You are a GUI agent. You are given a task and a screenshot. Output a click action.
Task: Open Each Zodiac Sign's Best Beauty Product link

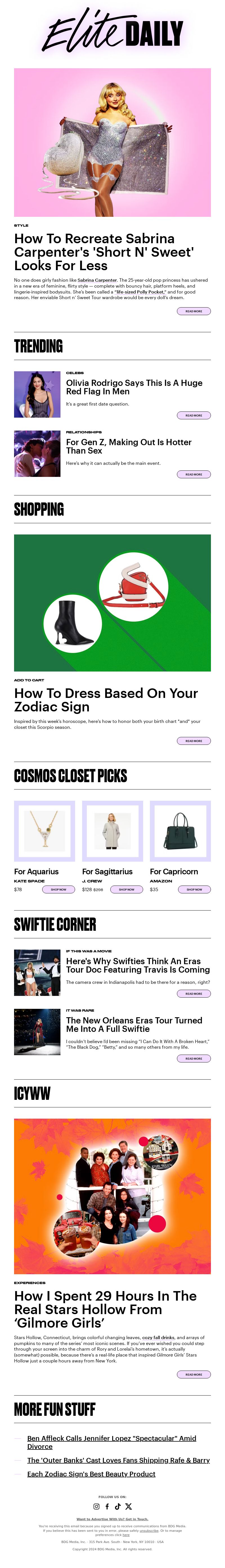91,1474
